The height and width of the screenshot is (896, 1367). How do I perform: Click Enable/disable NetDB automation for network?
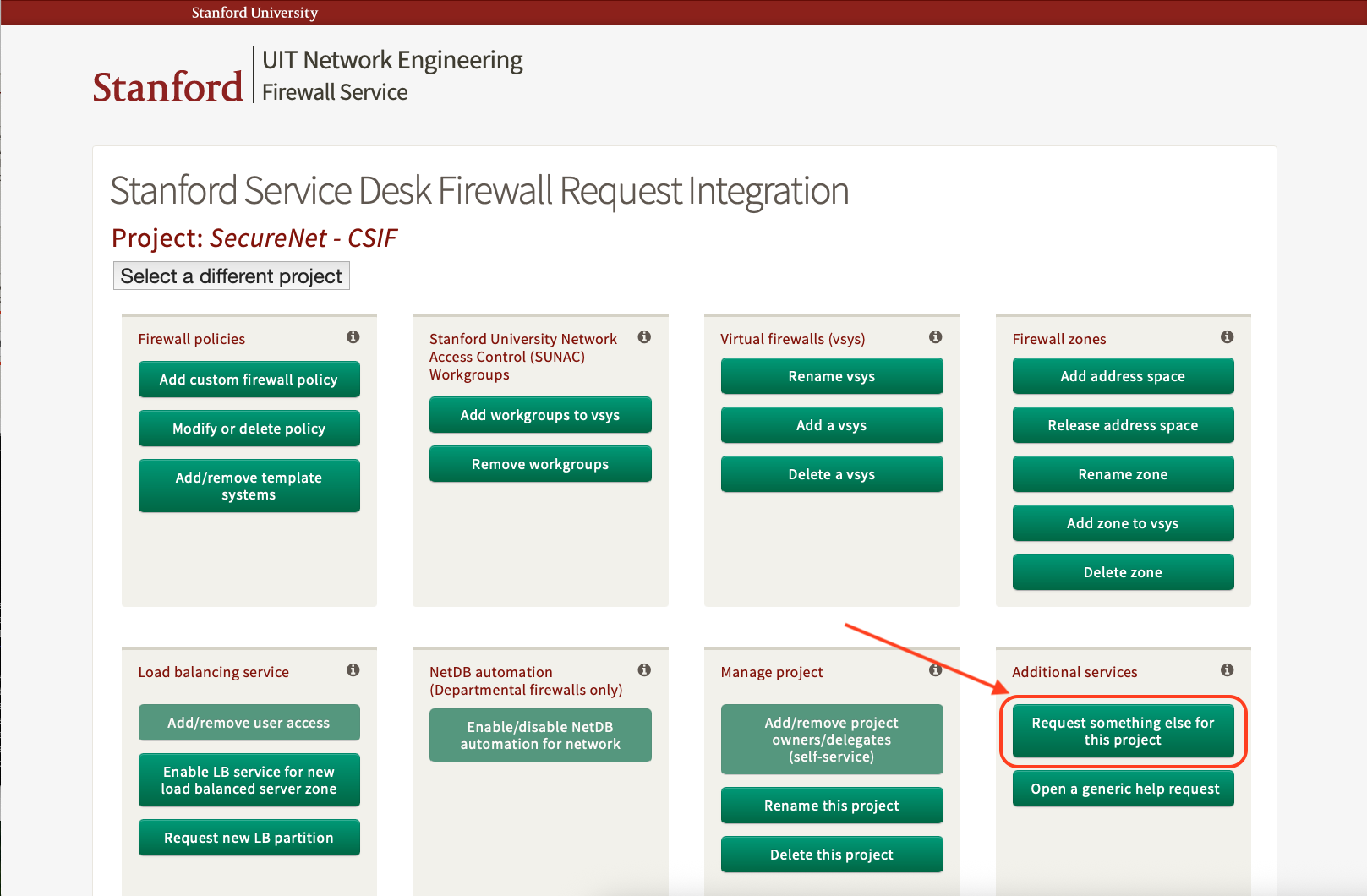pos(540,735)
